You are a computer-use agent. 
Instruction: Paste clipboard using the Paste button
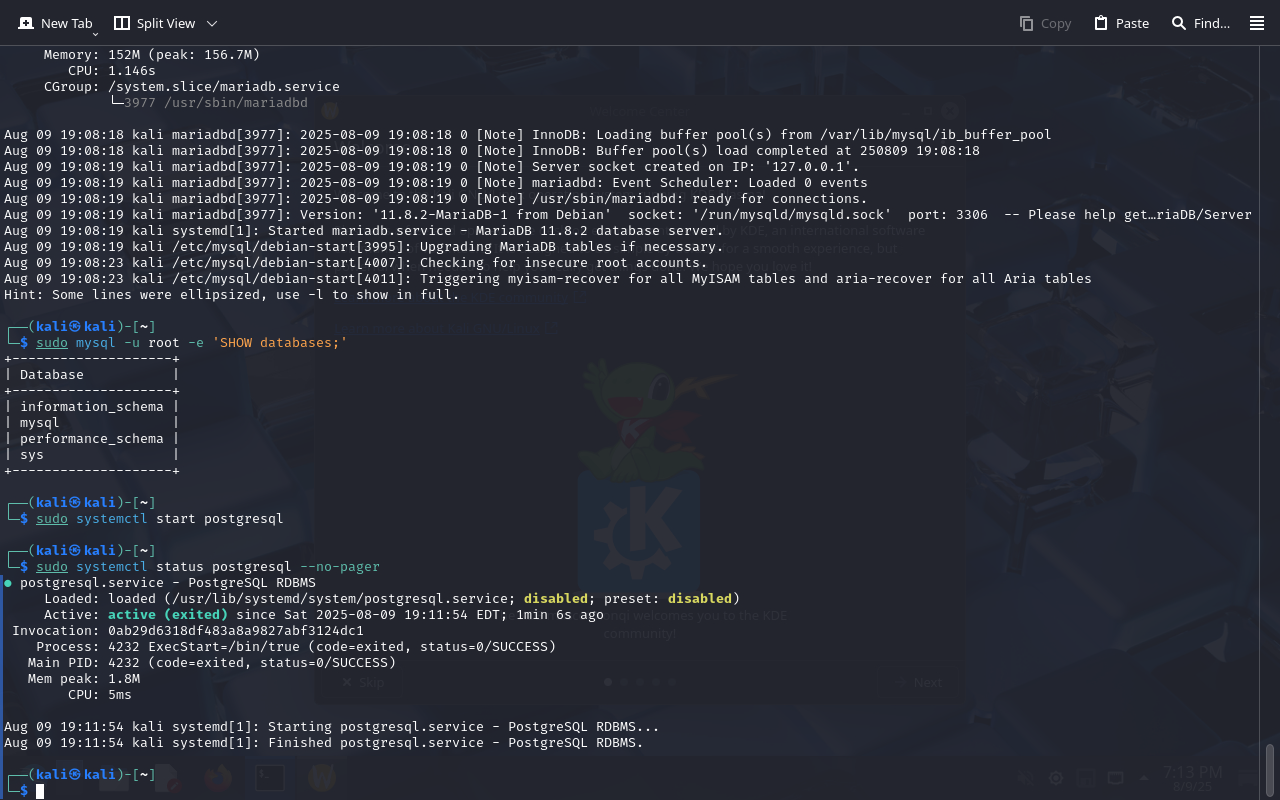click(x=1121, y=23)
